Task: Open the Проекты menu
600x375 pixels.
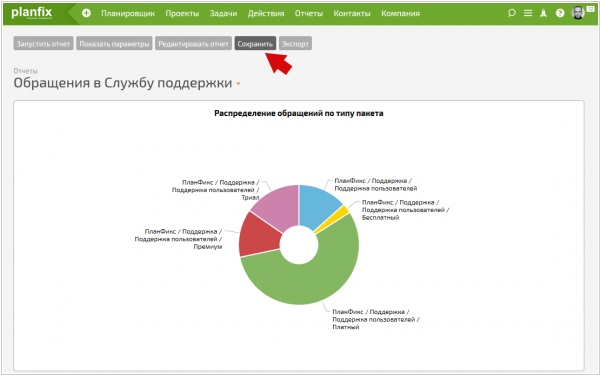Action: coord(182,13)
